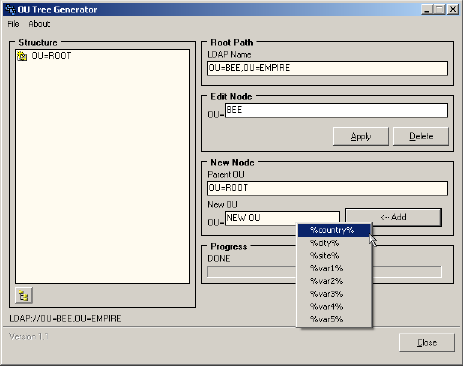Click the Close button at bottom
463x366 pixels.
point(427,342)
